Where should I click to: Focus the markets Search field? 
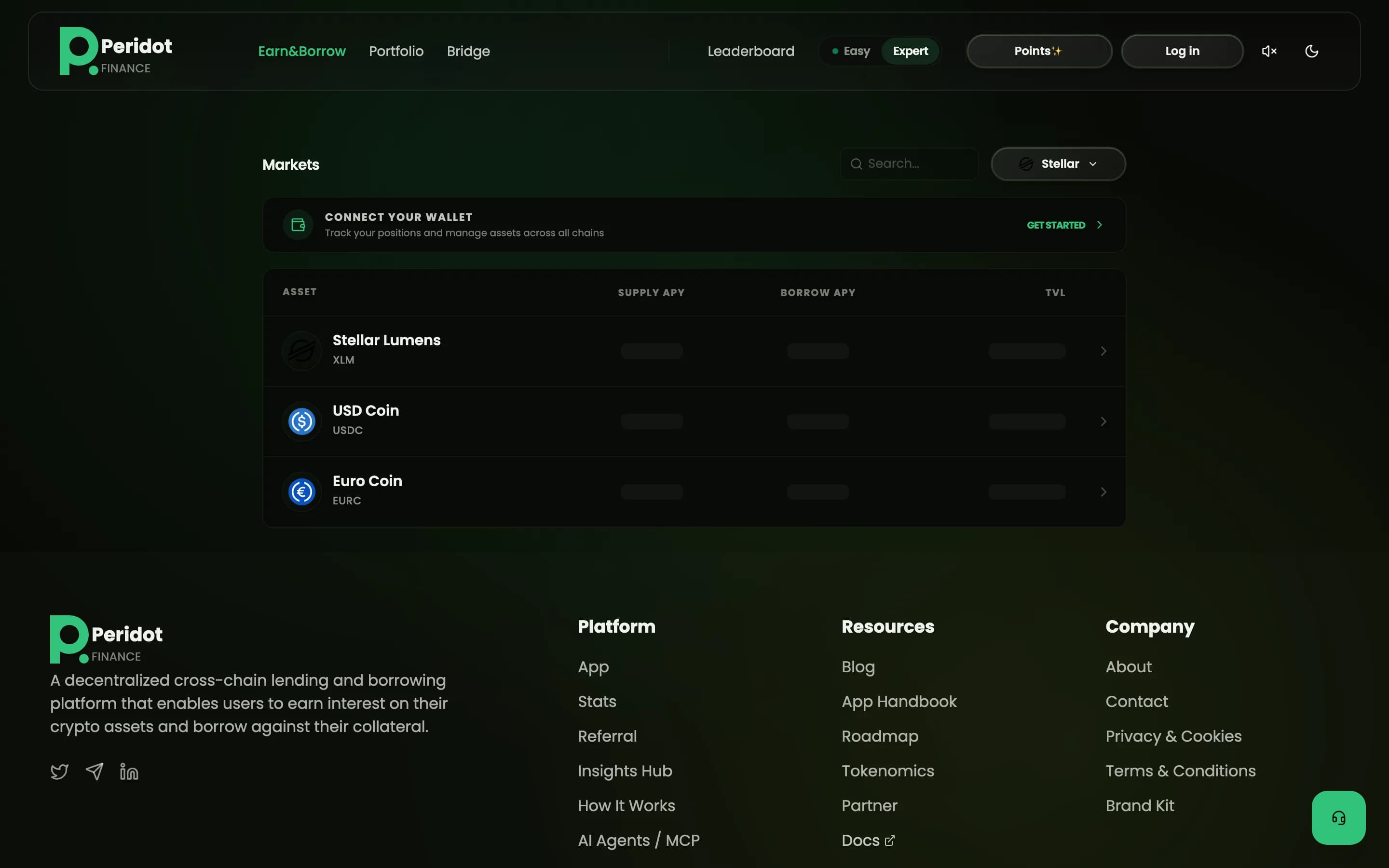(x=909, y=163)
